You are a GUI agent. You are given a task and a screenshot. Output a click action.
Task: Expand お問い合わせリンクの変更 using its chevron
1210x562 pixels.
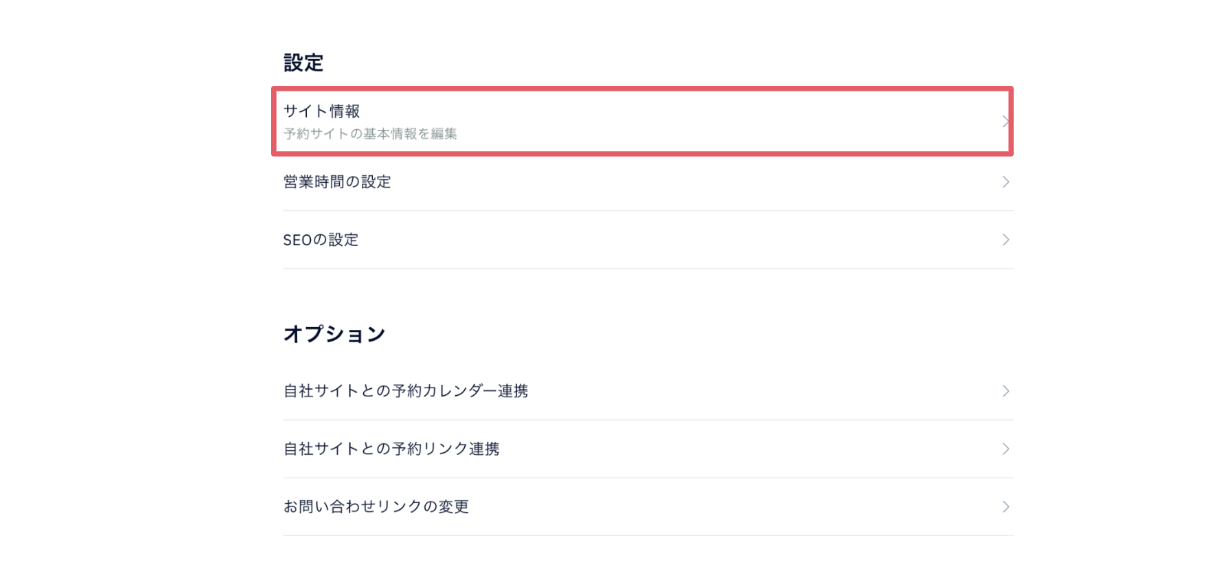pos(1005,507)
